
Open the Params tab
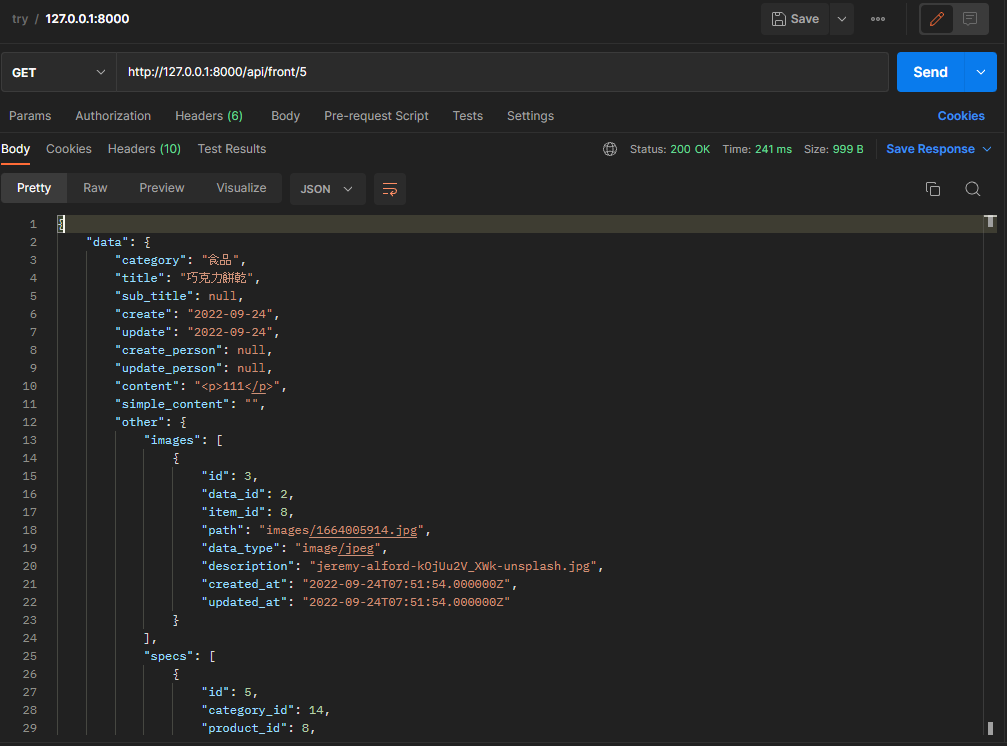click(x=30, y=116)
